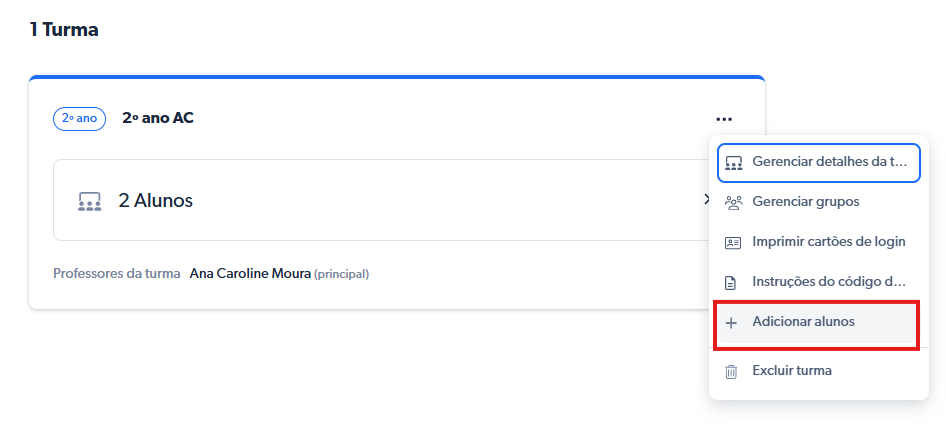946x440 pixels.
Task: Select Gerenciar detalhes da turma menu entry
Action: click(x=829, y=162)
